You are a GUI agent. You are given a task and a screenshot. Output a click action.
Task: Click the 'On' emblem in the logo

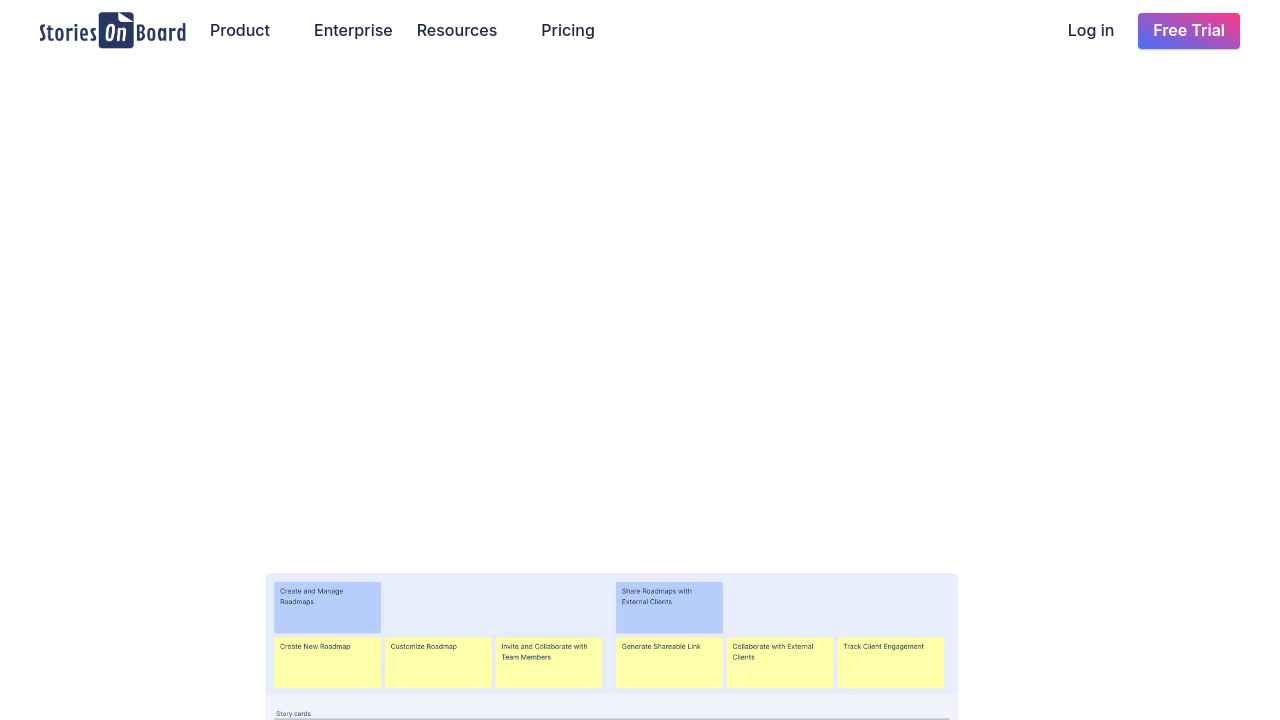[116, 31]
